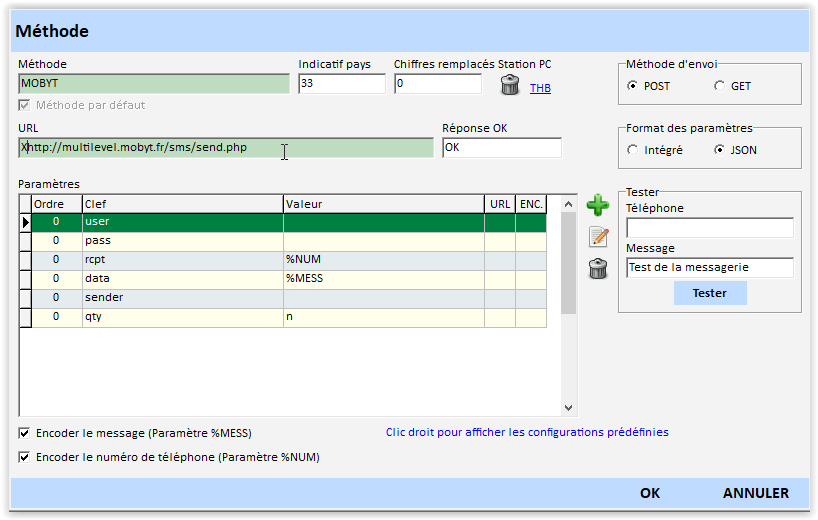Image resolution: width=818 pixels, height=520 pixels.
Task: Click the row selector of the pass row
Action: pos(25,241)
